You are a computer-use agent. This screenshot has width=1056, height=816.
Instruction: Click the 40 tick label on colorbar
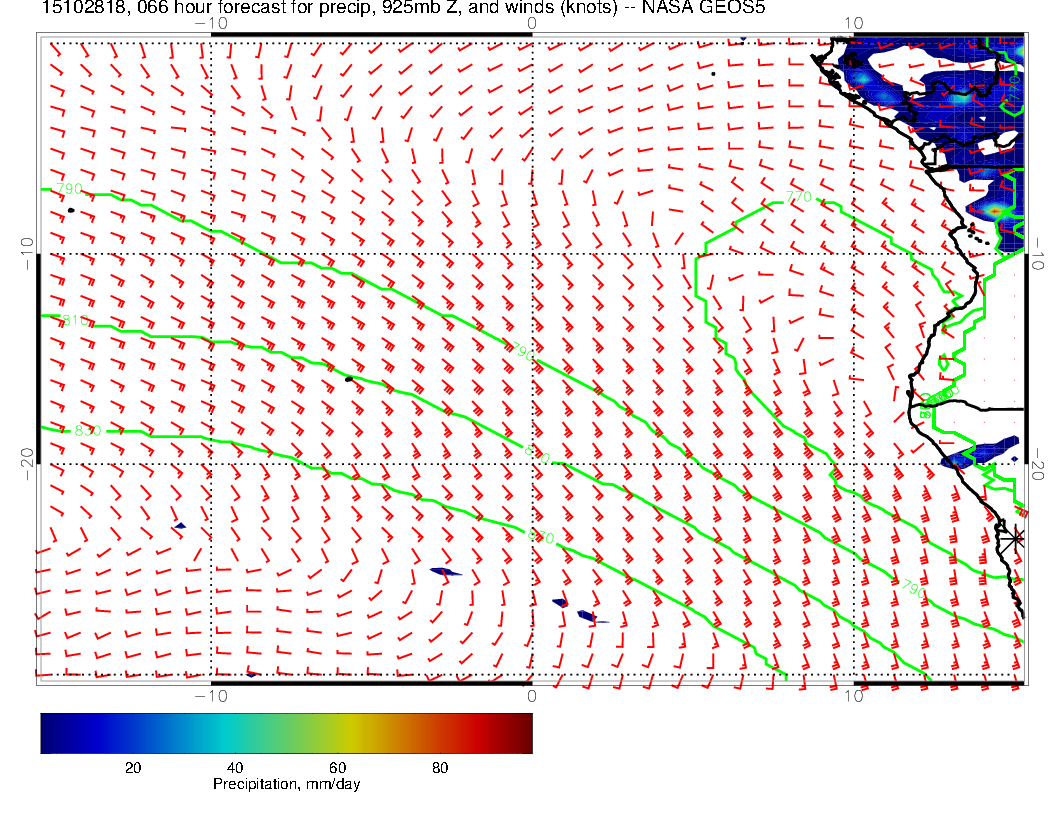click(x=235, y=767)
